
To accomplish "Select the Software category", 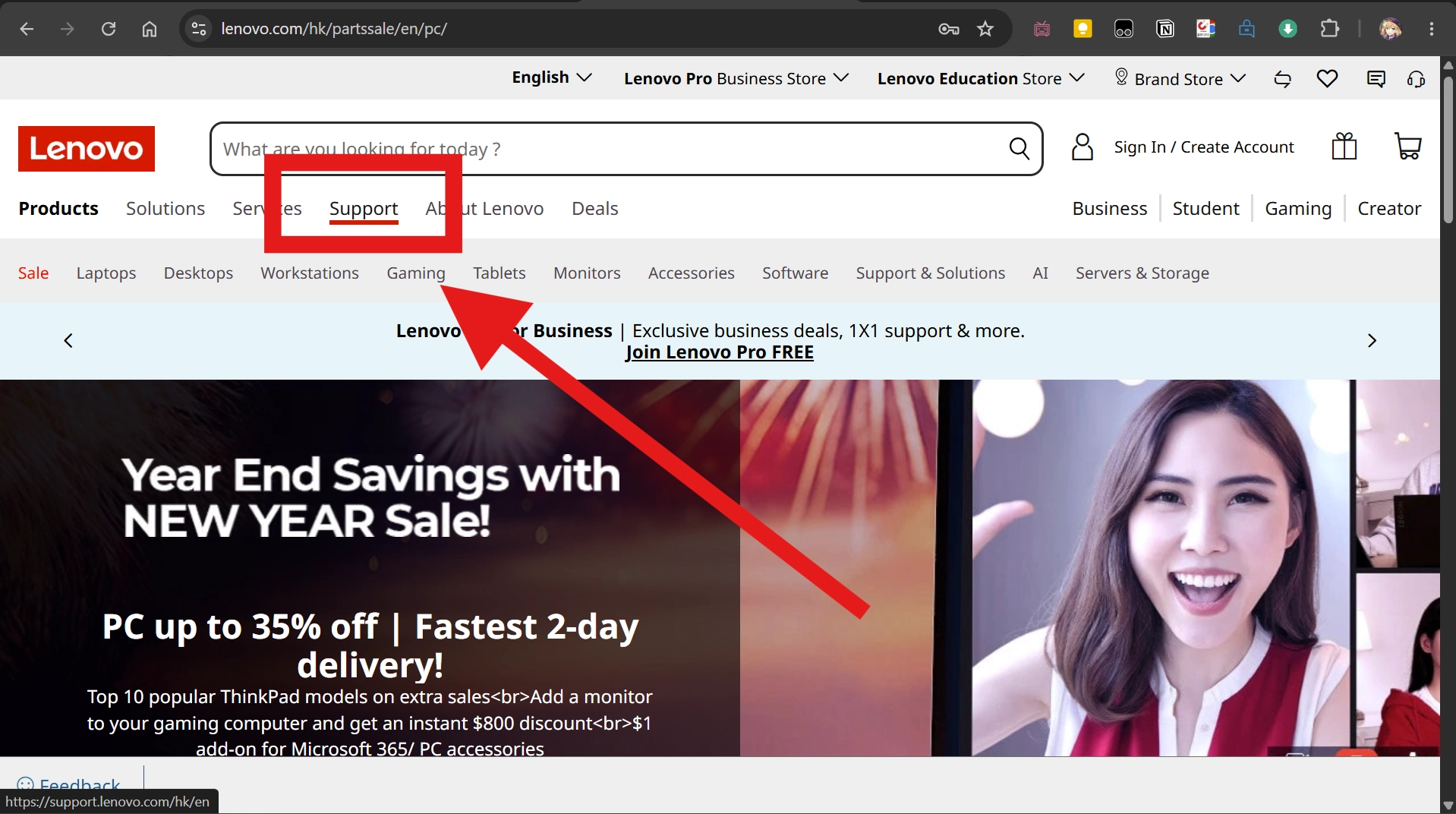I will [796, 273].
